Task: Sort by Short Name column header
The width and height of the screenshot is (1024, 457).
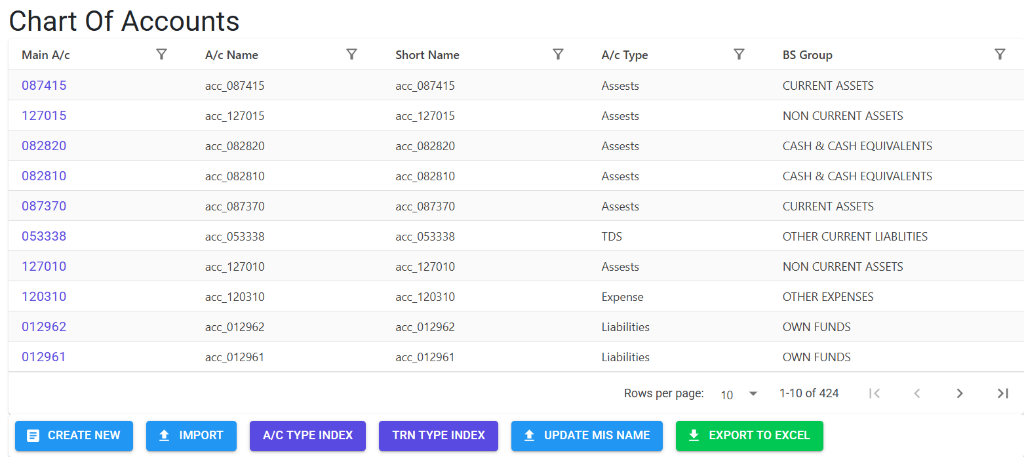Action: pyautogui.click(x=427, y=55)
